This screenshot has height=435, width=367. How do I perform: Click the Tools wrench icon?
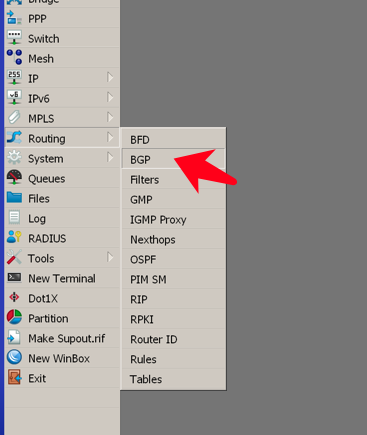14,257
